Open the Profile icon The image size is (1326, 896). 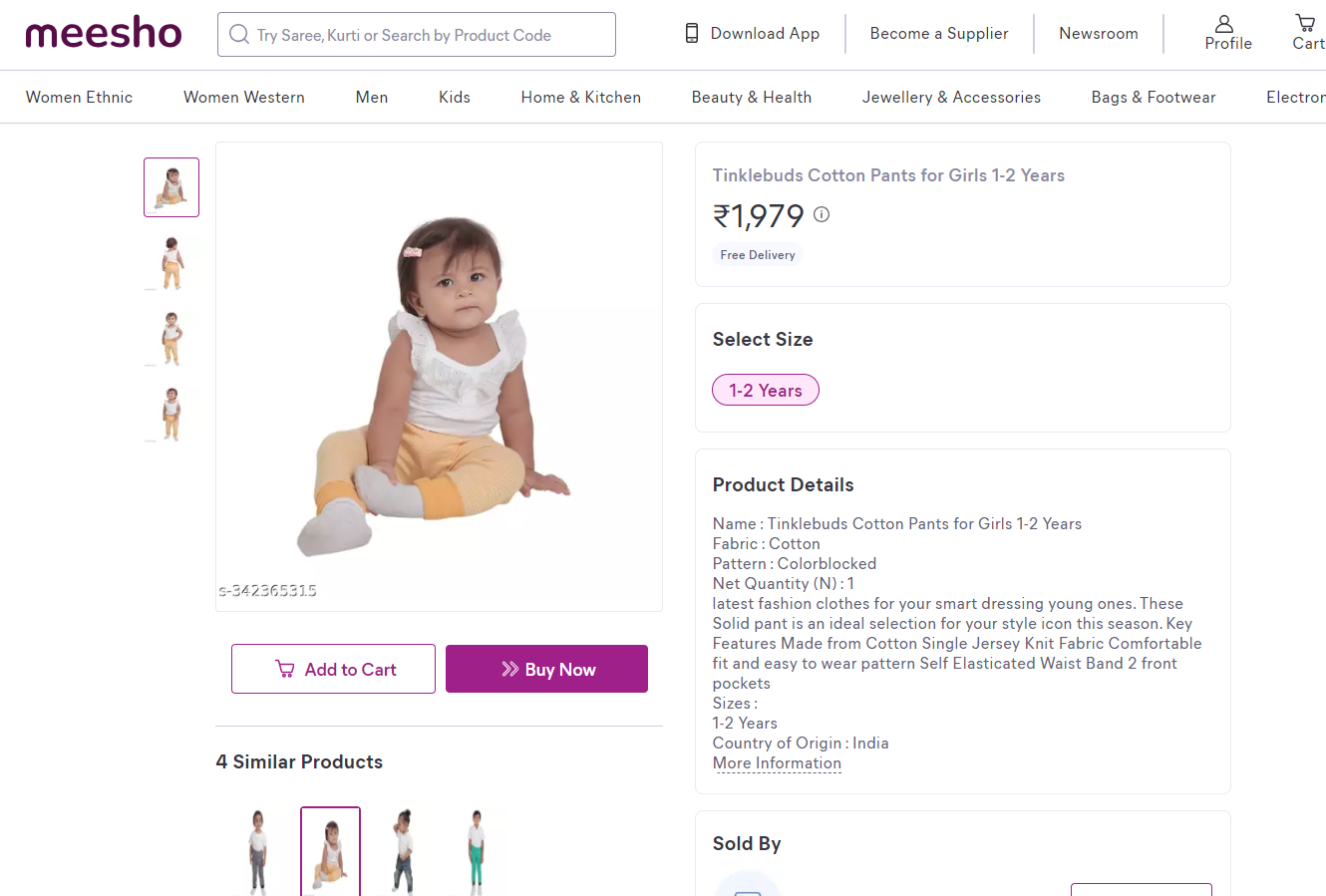(x=1224, y=24)
